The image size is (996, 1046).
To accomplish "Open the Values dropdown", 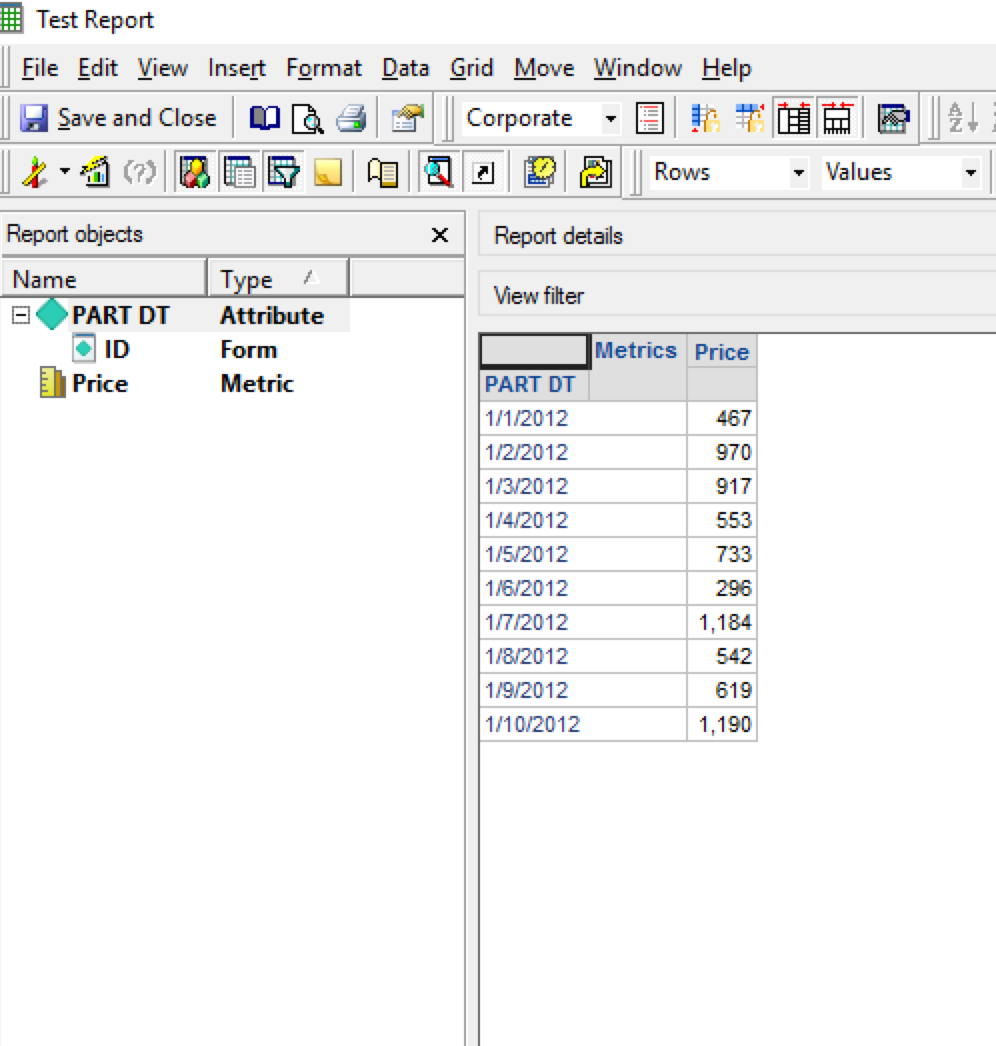I will pos(970,173).
